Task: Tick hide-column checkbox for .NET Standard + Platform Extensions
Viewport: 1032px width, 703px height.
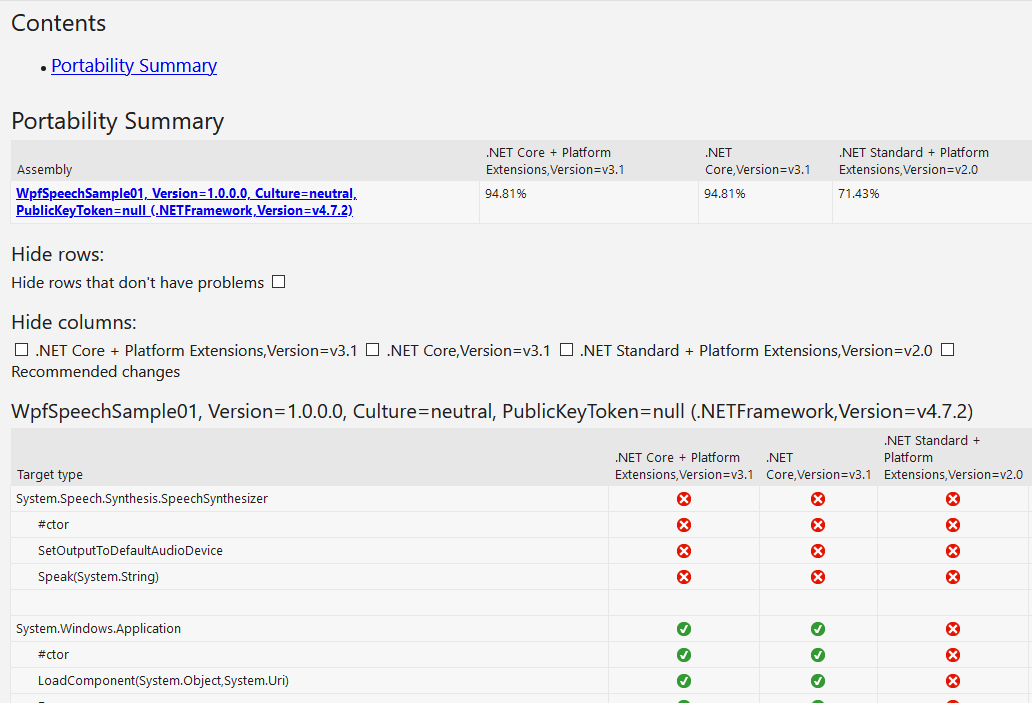Action: point(566,350)
